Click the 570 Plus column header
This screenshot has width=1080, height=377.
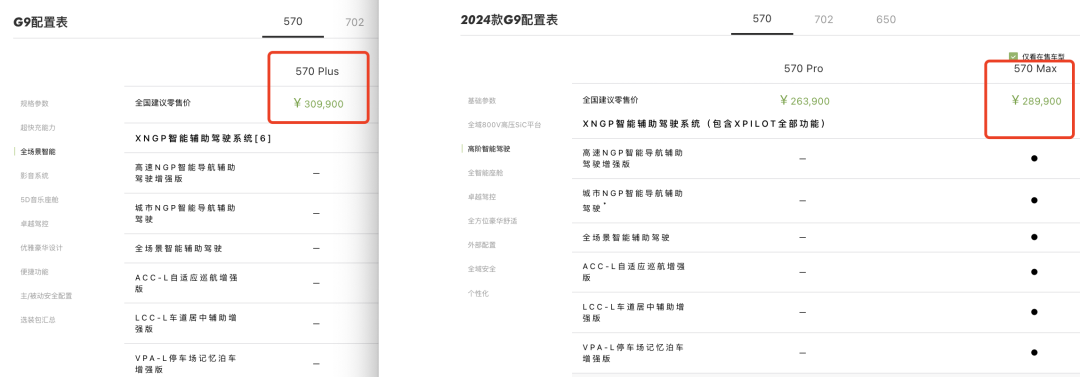pyautogui.click(x=317, y=71)
